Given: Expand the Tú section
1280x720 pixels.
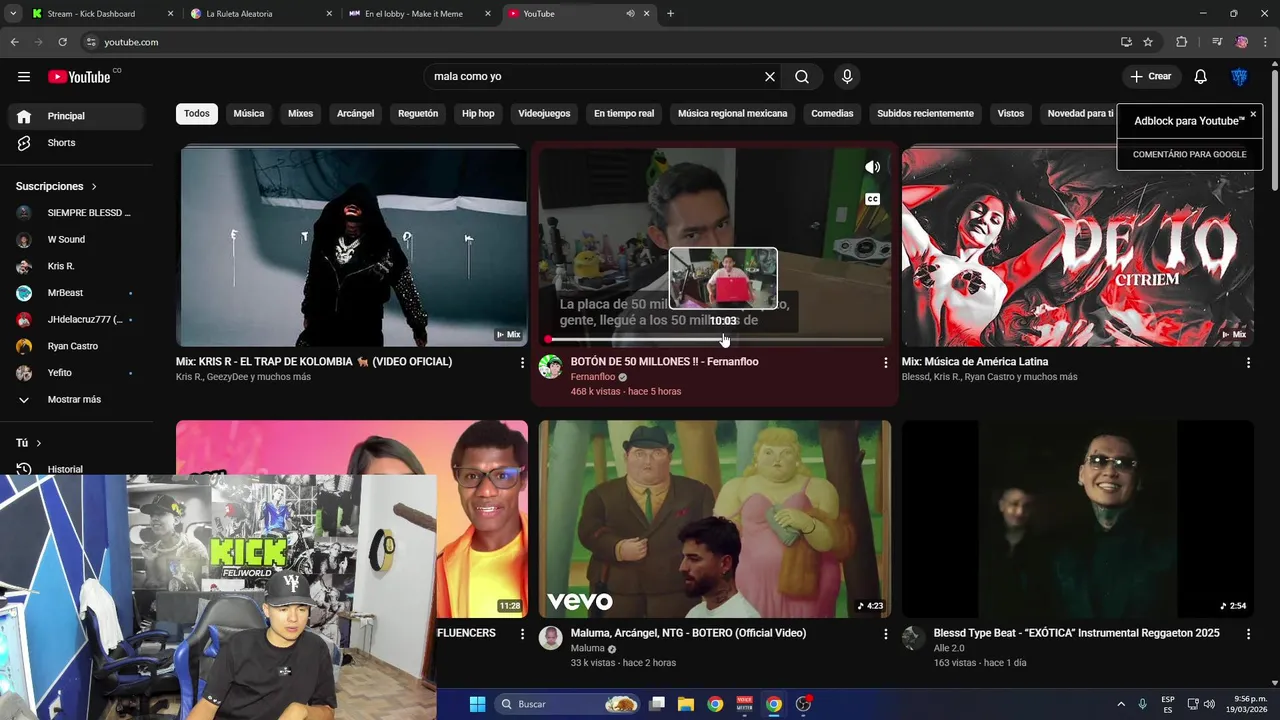Looking at the screenshot, I should pyautogui.click(x=29, y=443).
